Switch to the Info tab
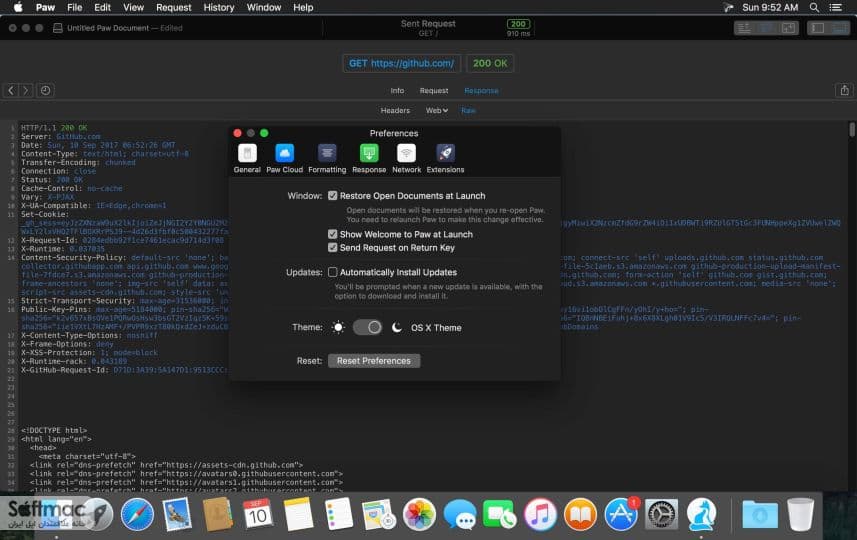 (x=397, y=91)
